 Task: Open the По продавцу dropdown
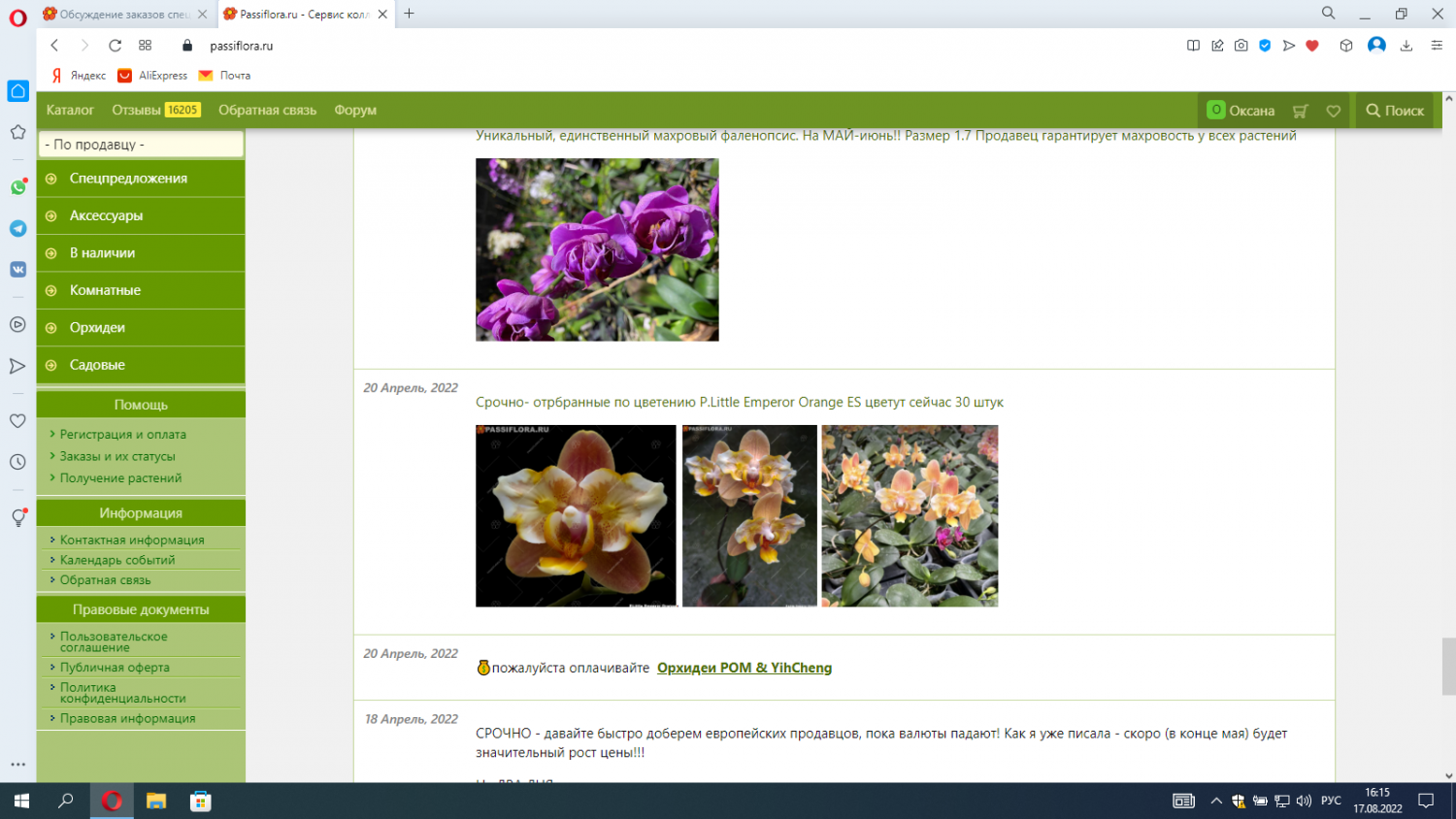click(141, 145)
